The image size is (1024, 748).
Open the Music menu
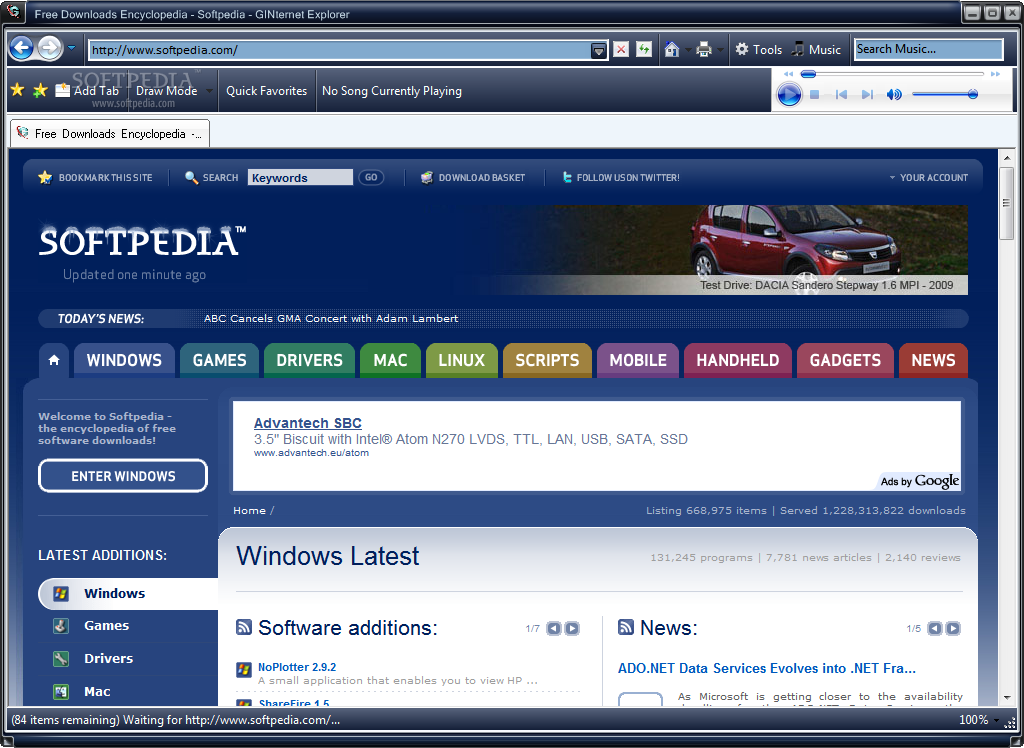(x=816, y=50)
